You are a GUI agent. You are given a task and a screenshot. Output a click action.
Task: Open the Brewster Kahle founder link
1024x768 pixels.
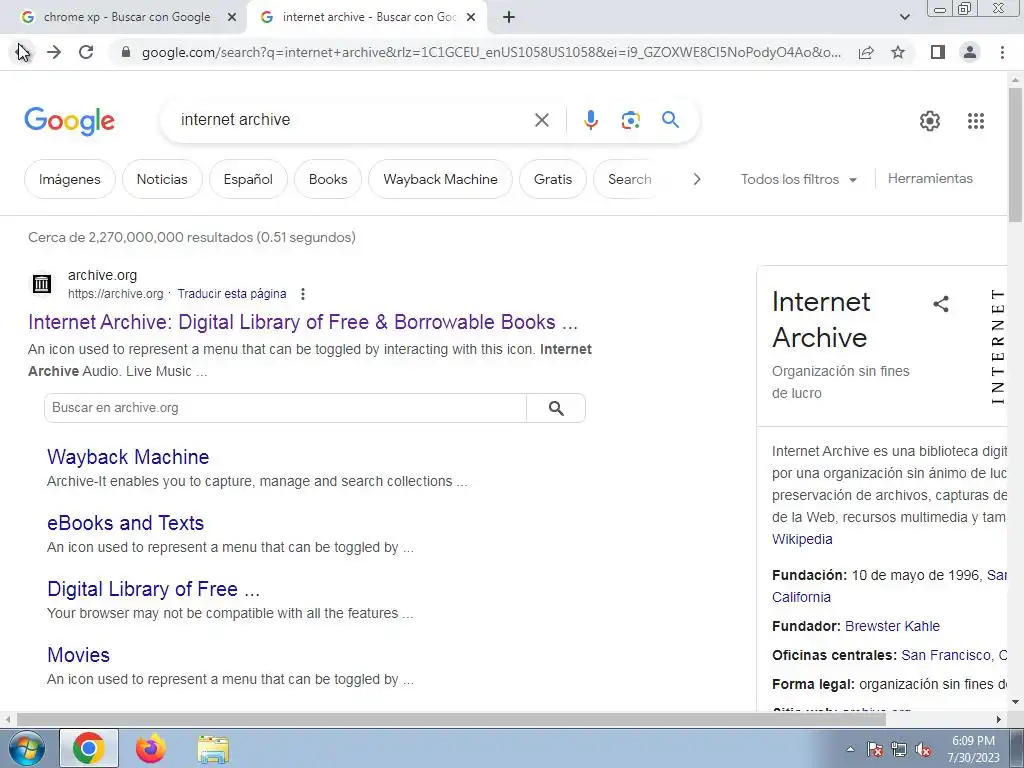pos(892,626)
